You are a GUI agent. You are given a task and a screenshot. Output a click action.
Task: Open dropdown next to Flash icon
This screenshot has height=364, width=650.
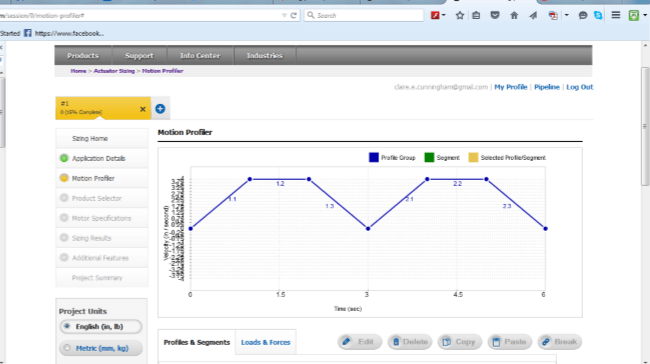pos(444,15)
